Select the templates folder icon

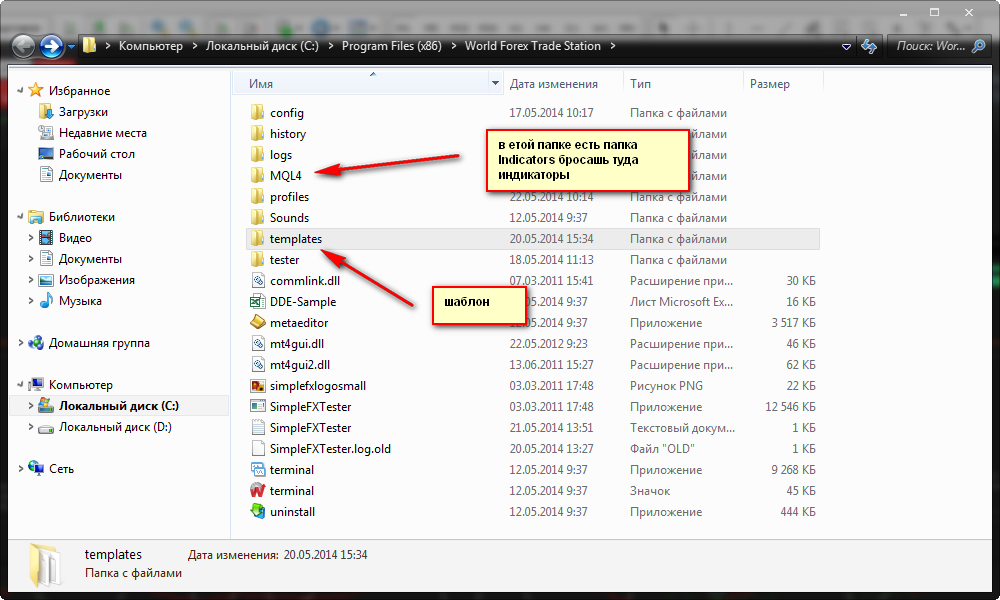tap(258, 239)
